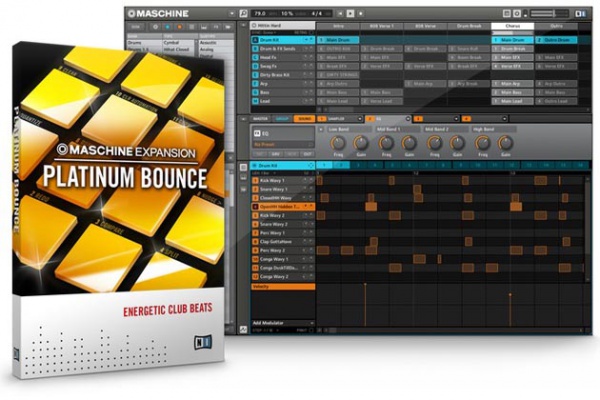The image size is (600, 400).
Task: Set the tempo field showing 79.0
Action: coord(260,13)
